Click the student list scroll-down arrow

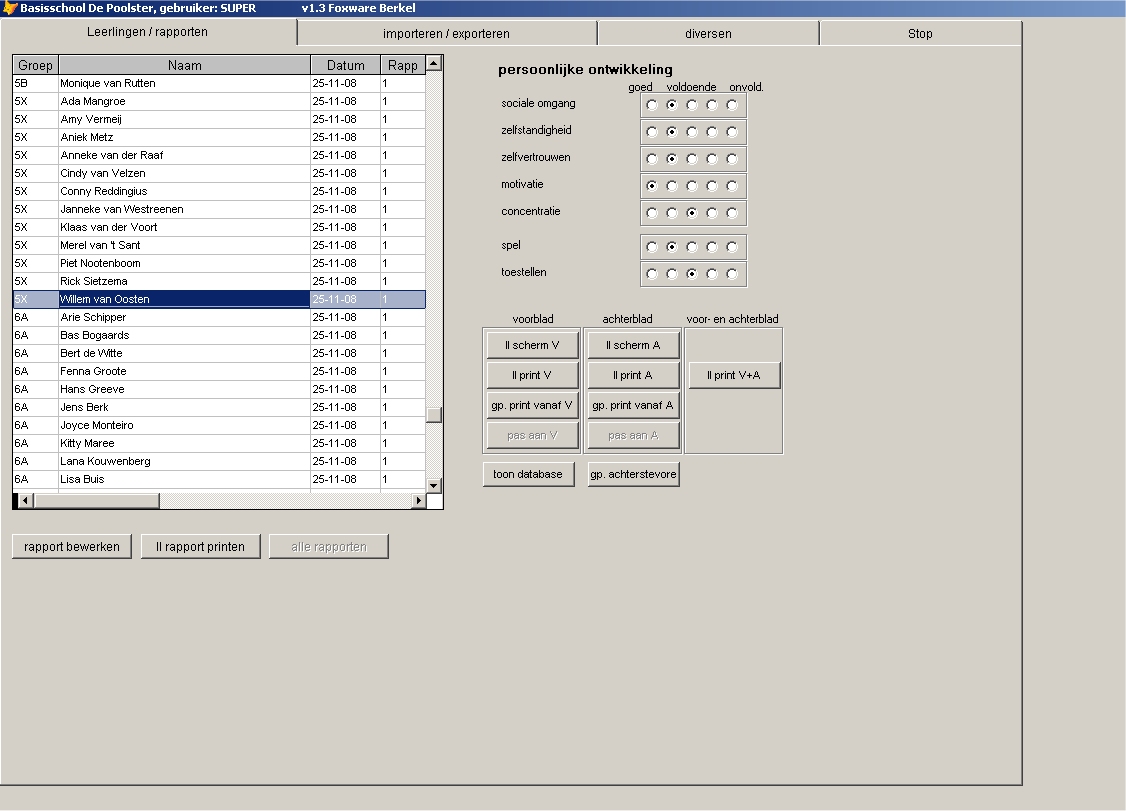(434, 485)
